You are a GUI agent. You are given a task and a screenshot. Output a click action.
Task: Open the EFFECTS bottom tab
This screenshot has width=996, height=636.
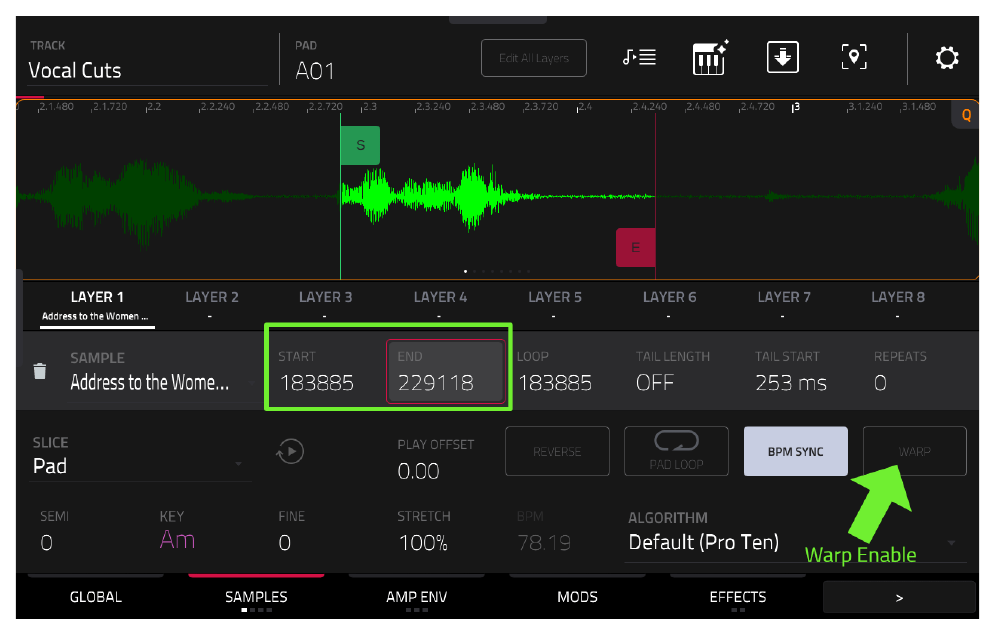pyautogui.click(x=737, y=597)
